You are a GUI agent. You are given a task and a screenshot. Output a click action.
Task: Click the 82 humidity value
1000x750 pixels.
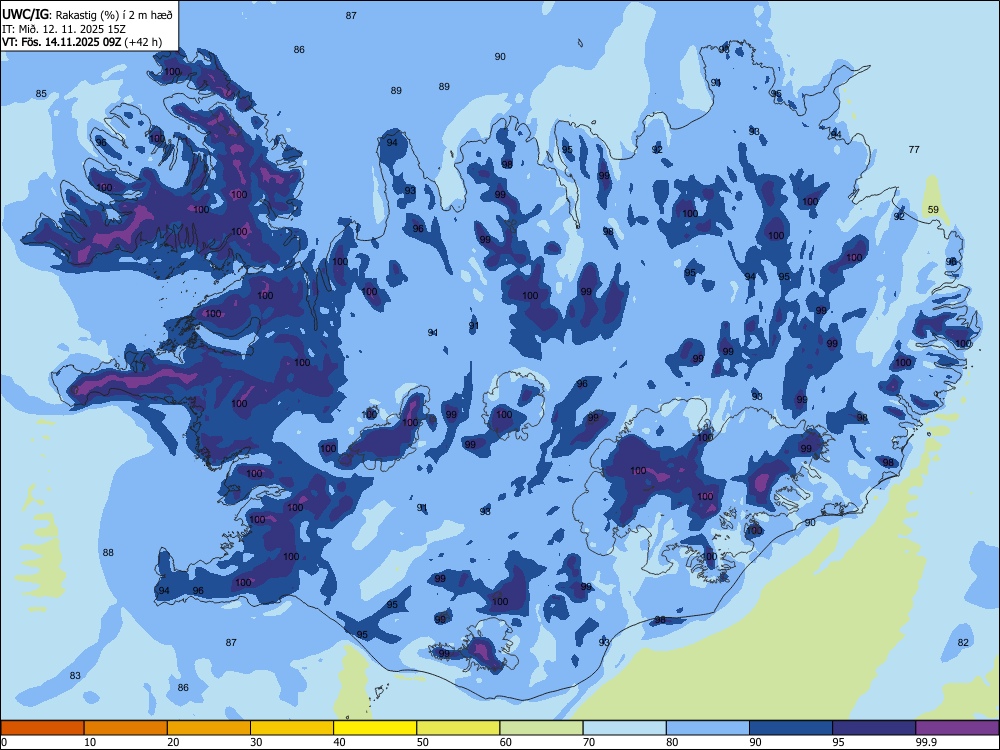click(x=963, y=642)
